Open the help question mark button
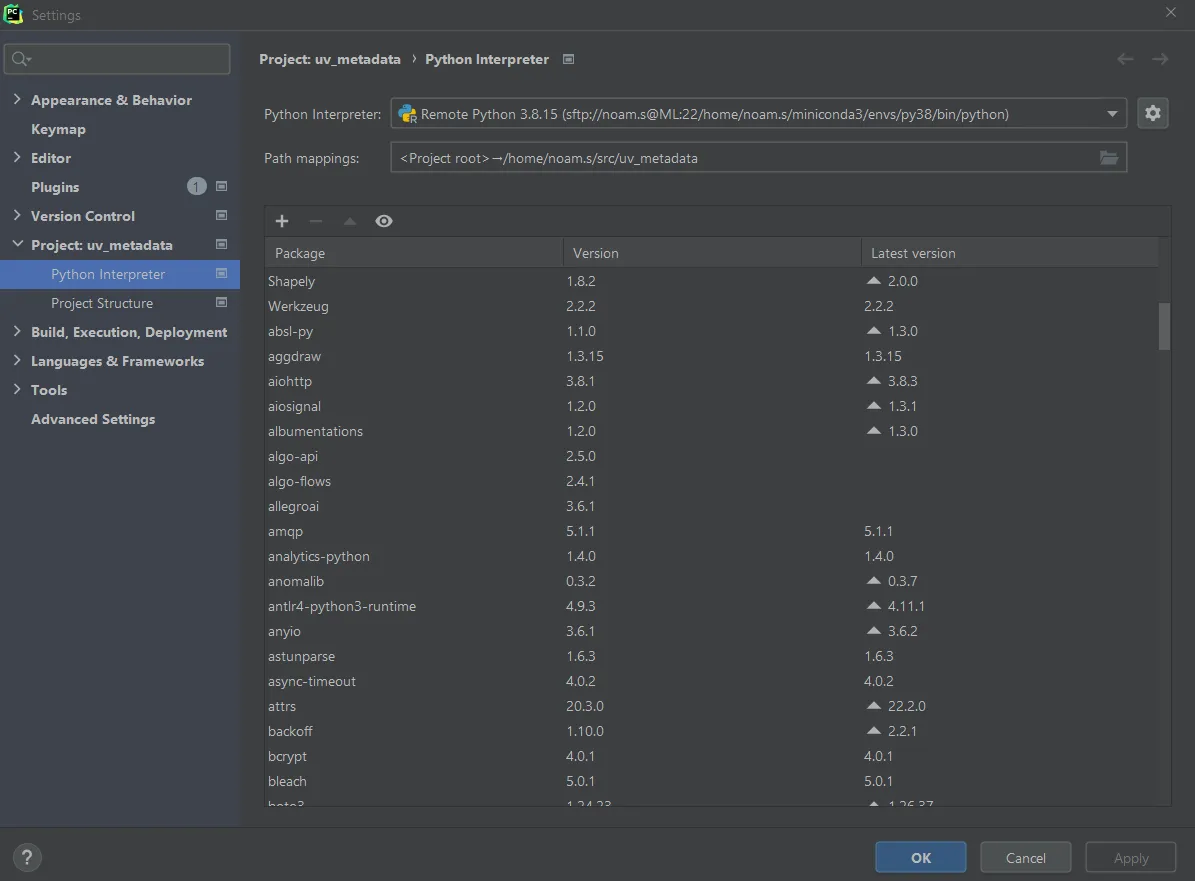1195x881 pixels. coord(27,857)
